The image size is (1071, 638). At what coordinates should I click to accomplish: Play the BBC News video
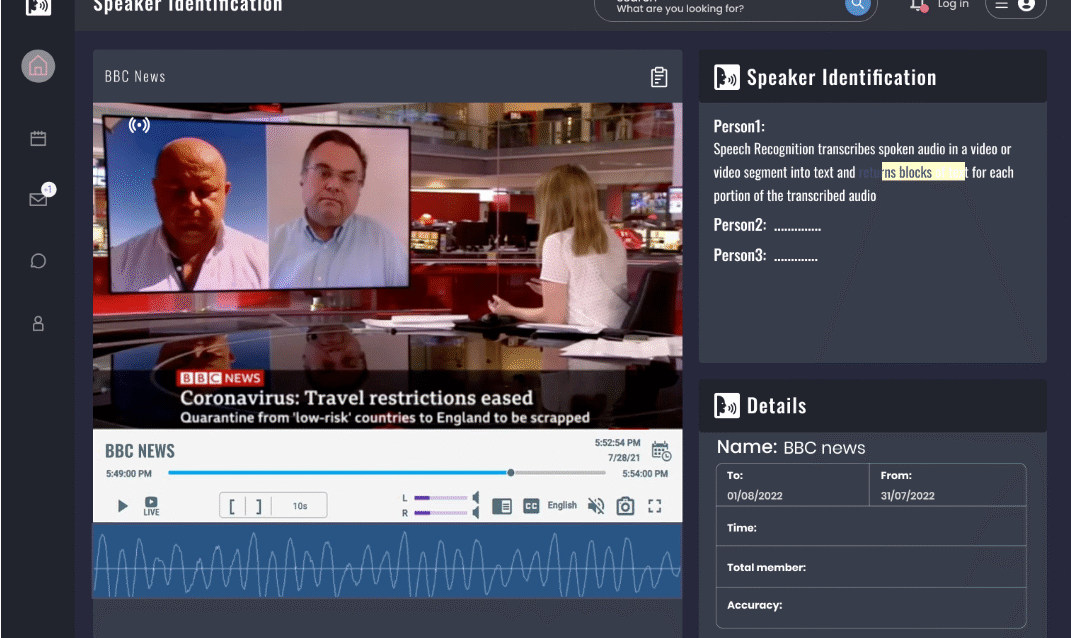point(122,505)
